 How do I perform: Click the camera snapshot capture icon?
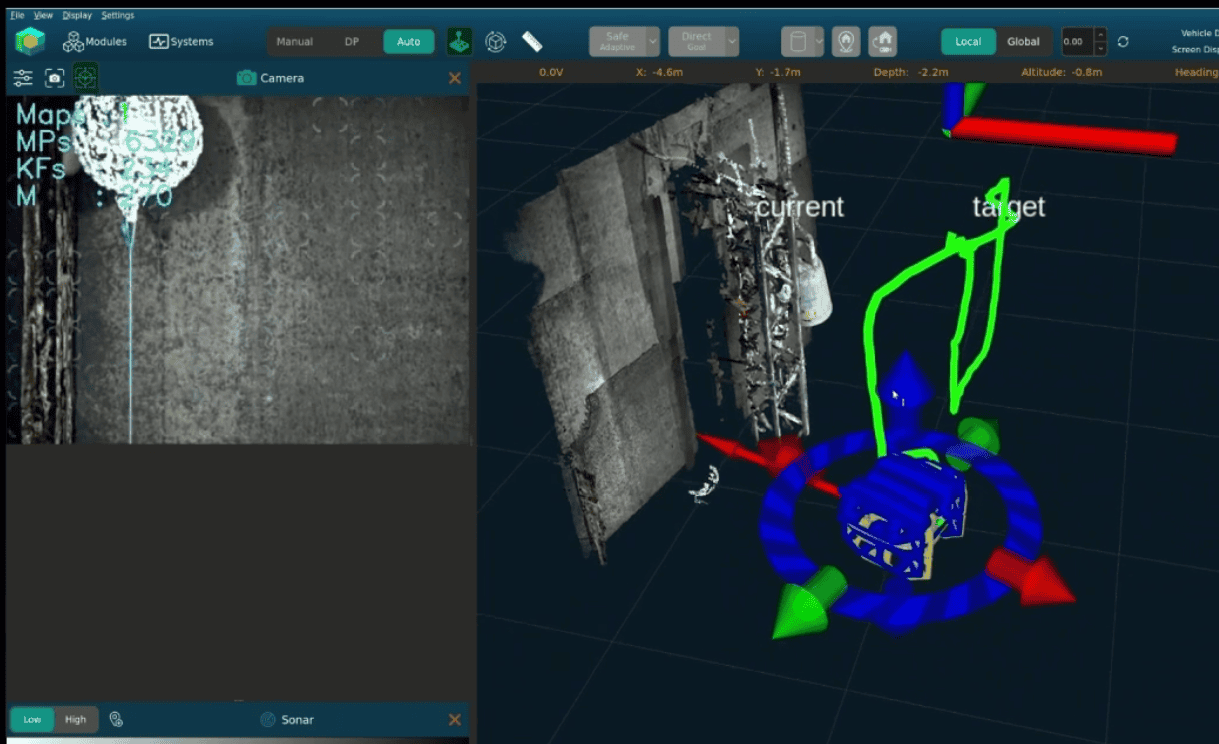(55, 77)
